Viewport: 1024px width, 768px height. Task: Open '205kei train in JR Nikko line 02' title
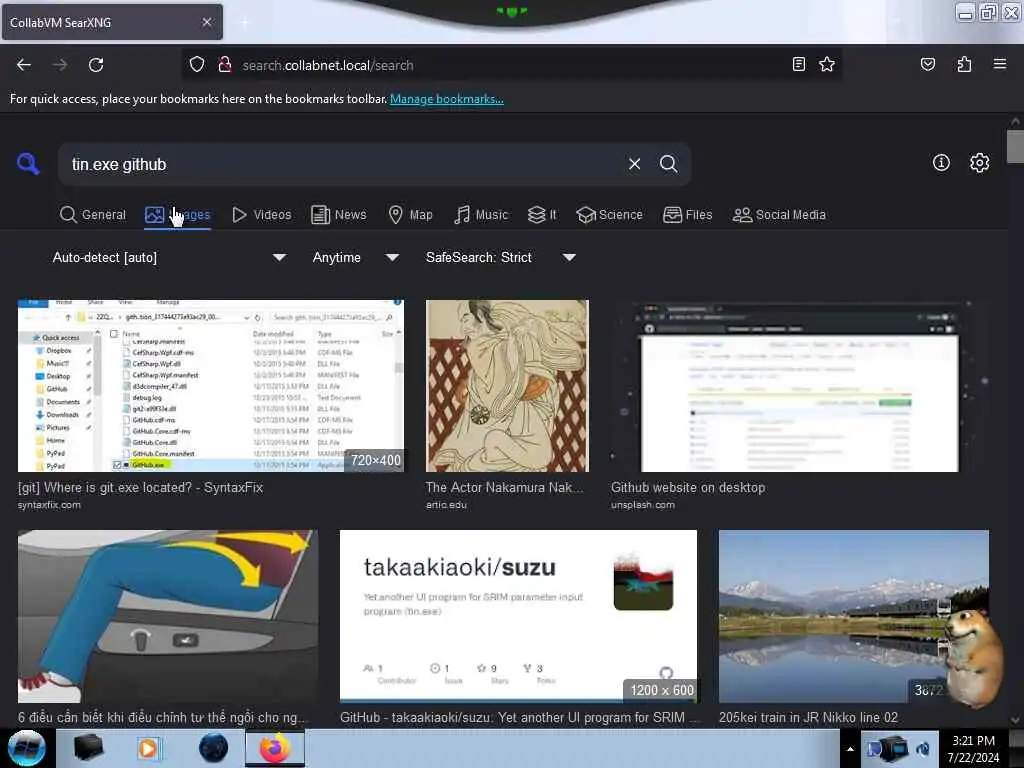(808, 718)
